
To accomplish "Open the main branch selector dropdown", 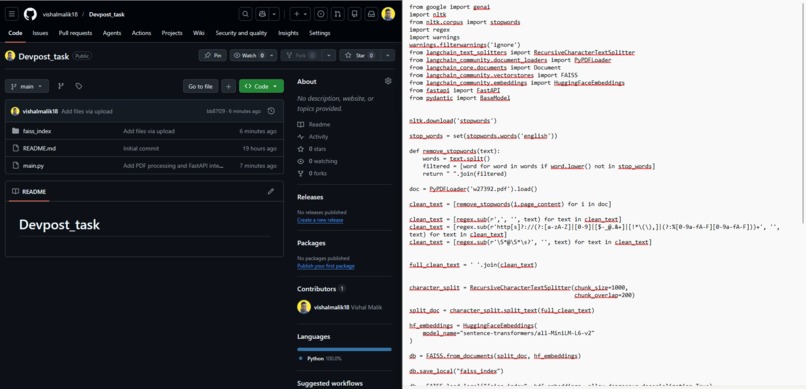I will [x=27, y=86].
